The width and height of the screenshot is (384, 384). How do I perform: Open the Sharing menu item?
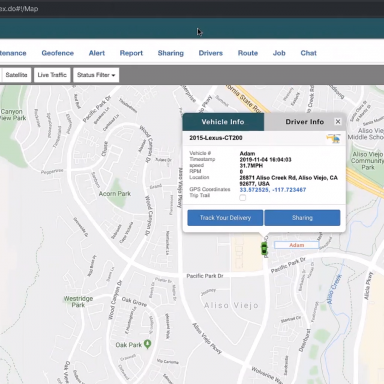(x=171, y=53)
